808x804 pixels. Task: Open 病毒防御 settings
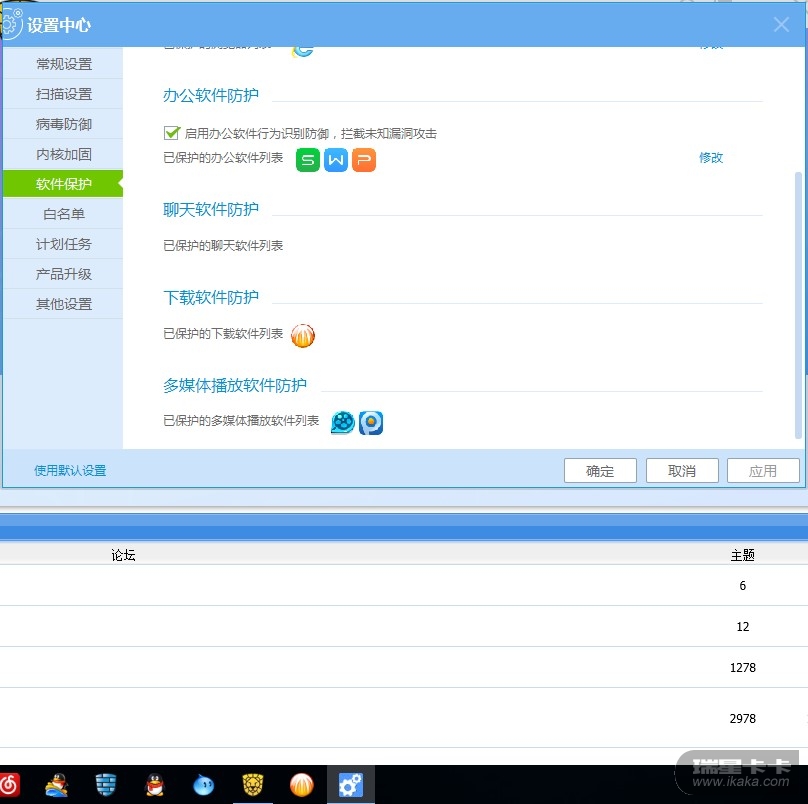[x=63, y=124]
